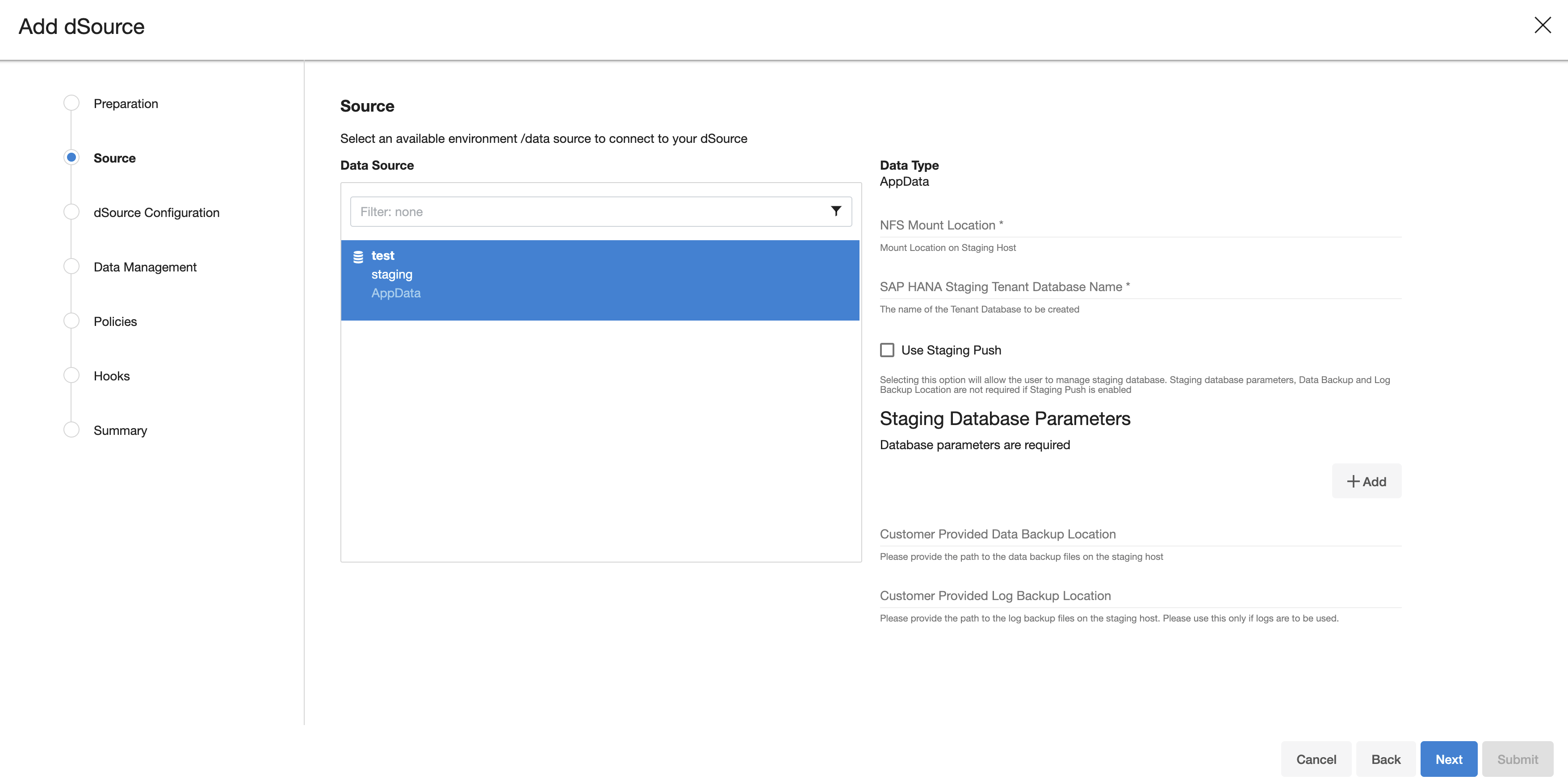Select the Source step indicator
Image resolution: width=1568 pixels, height=784 pixels.
[x=71, y=158]
